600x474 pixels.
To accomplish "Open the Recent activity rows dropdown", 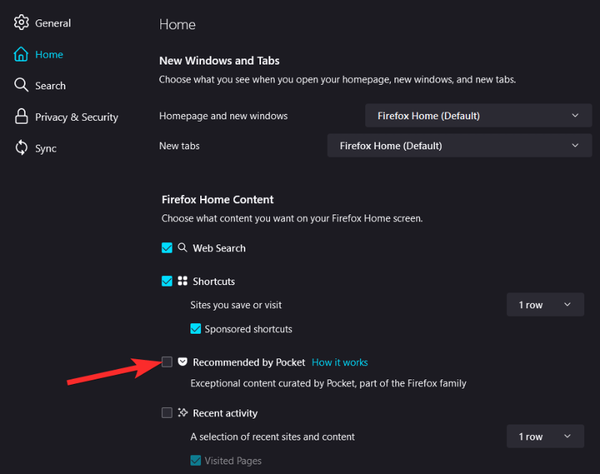I will (545, 437).
